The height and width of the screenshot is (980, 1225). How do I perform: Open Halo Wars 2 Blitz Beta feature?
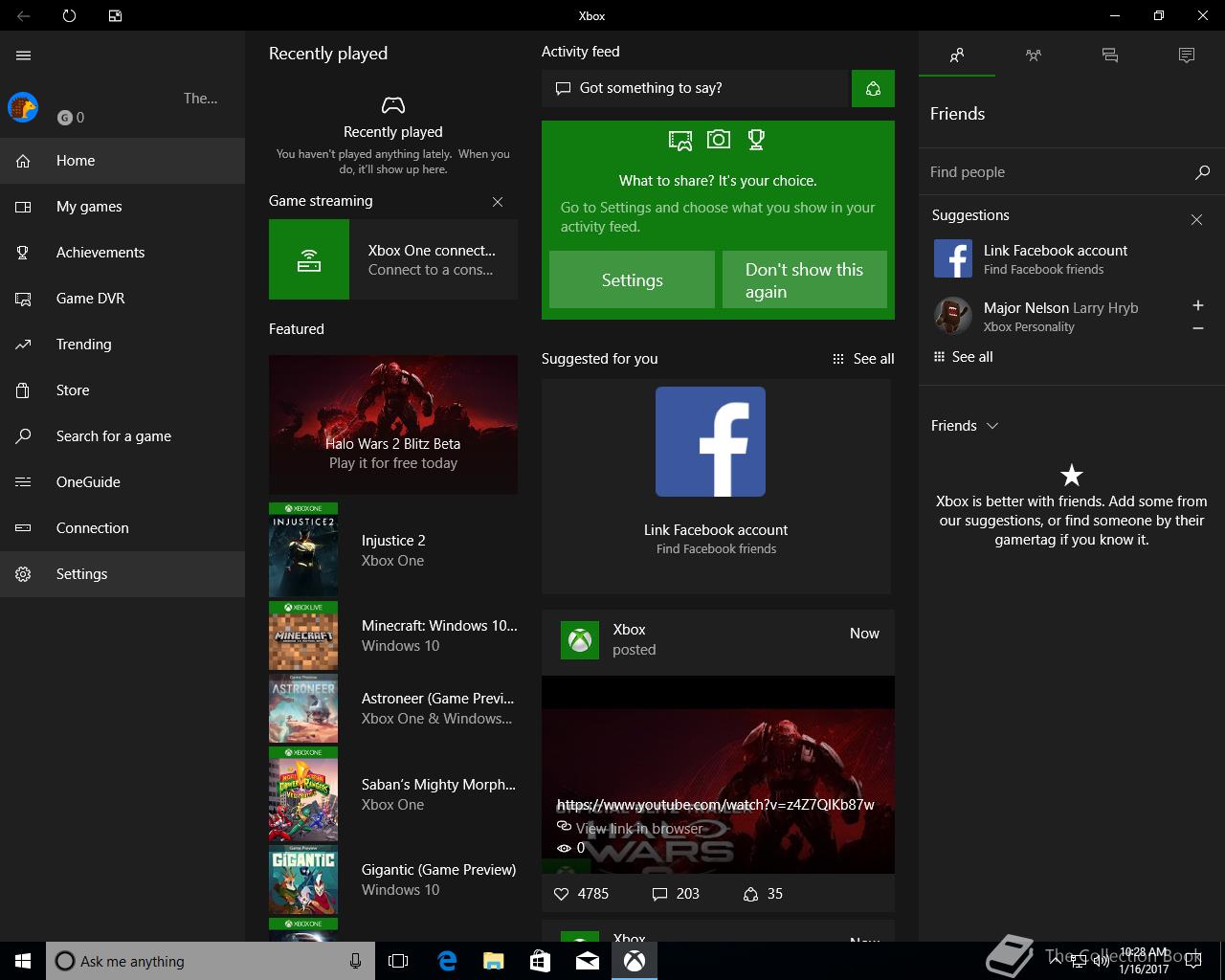[x=393, y=425]
